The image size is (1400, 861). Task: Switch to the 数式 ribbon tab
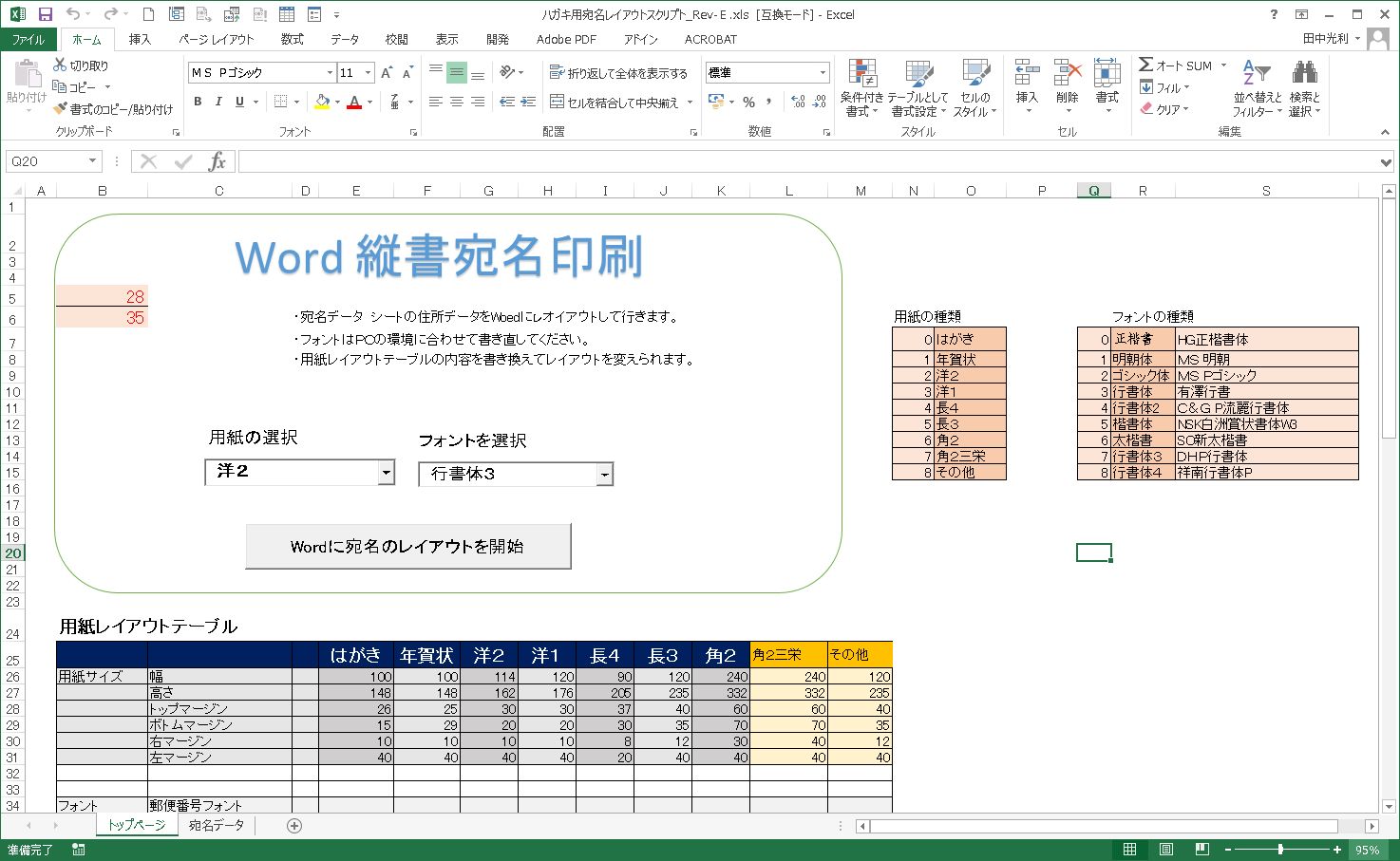click(x=292, y=39)
